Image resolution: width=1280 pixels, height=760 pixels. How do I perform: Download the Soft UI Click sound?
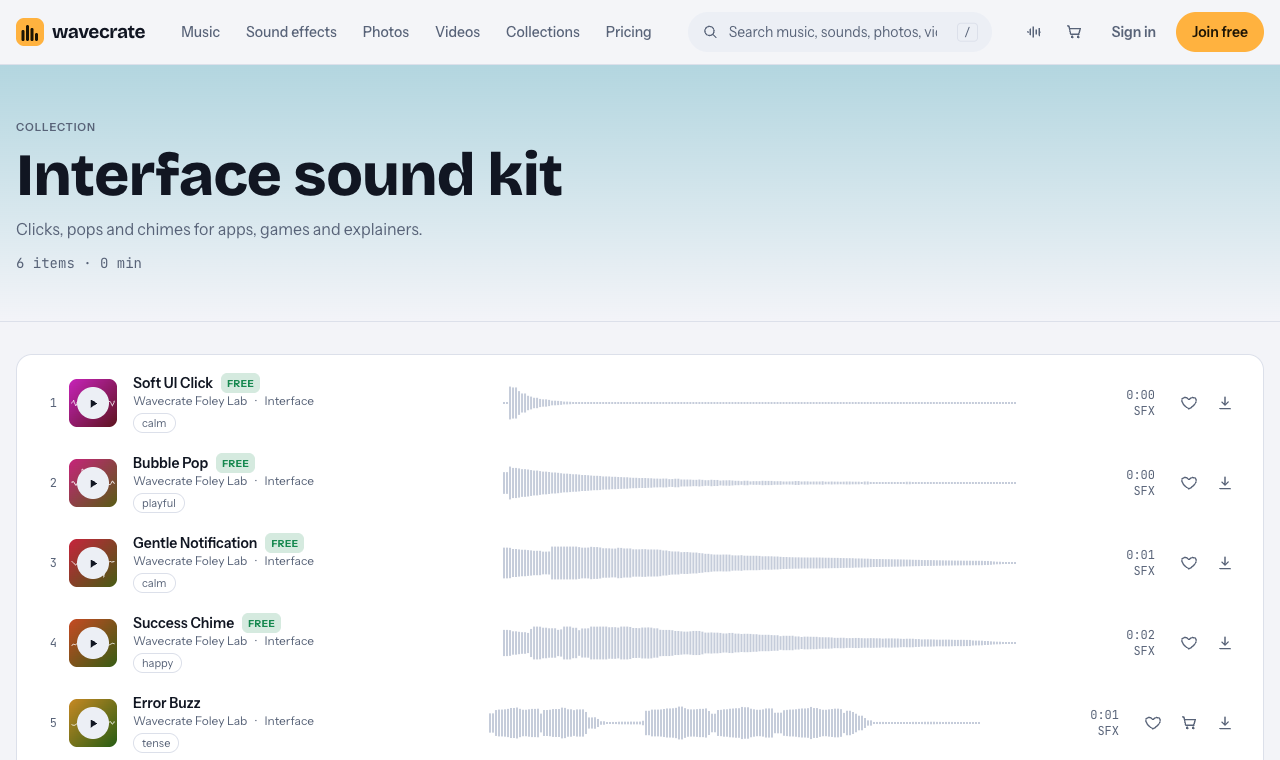[x=1225, y=403]
